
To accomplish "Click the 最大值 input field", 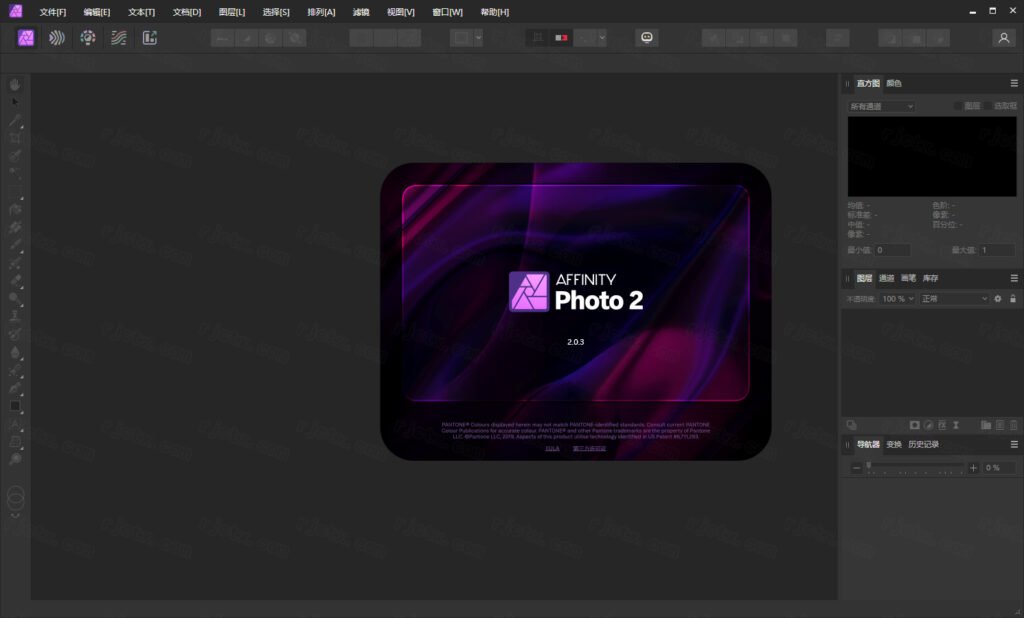I will [997, 250].
